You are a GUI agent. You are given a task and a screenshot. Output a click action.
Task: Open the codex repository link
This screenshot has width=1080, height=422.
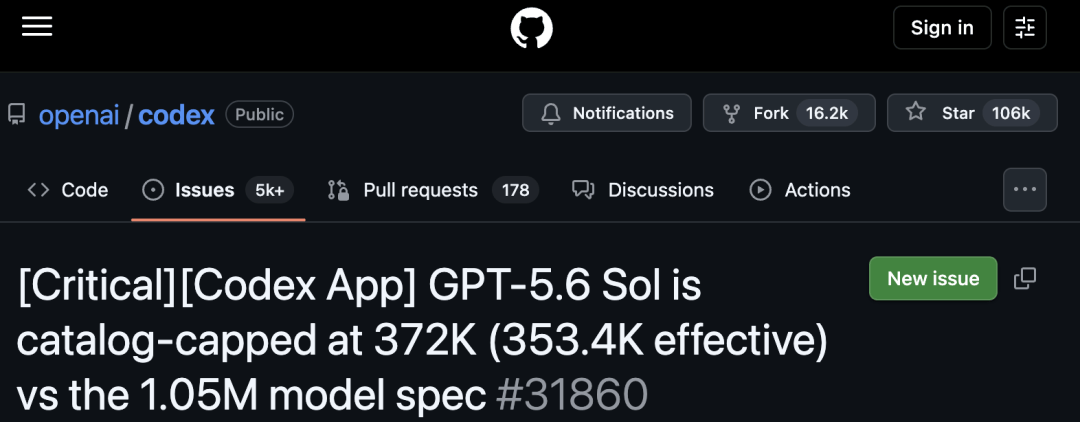[x=176, y=115]
